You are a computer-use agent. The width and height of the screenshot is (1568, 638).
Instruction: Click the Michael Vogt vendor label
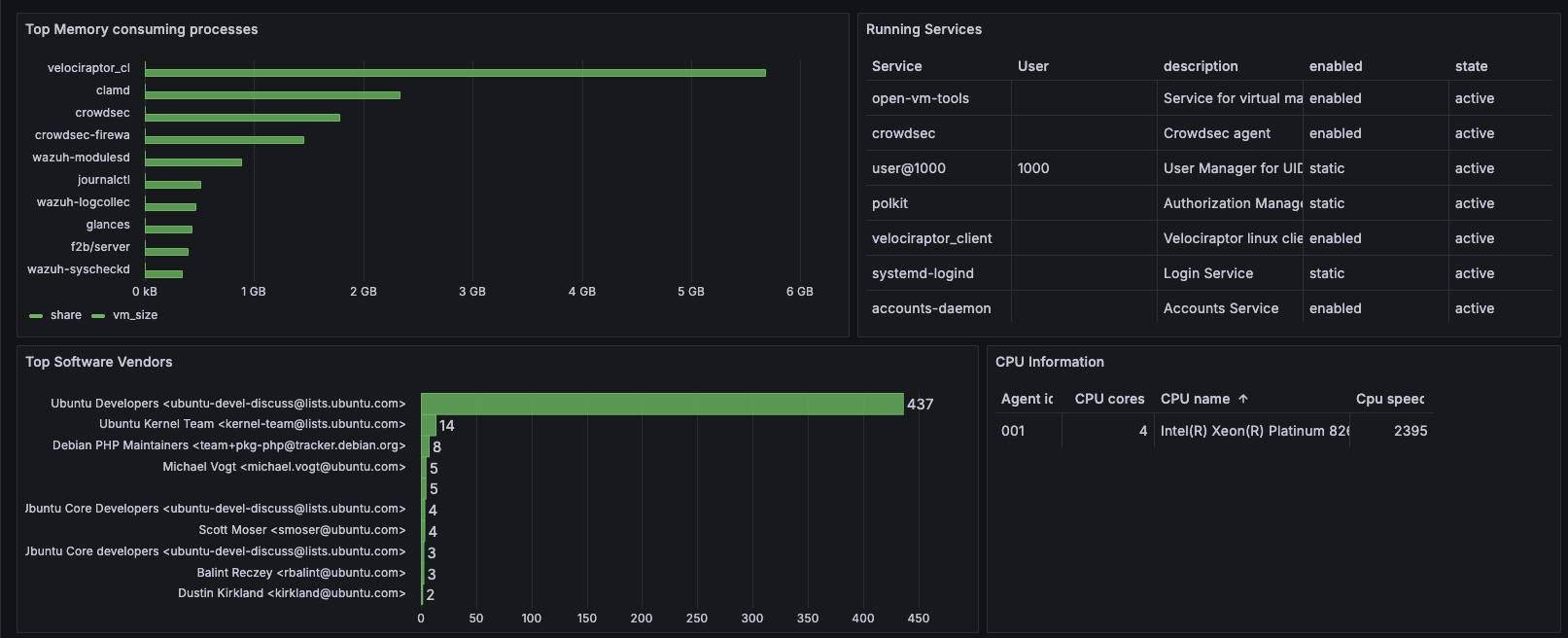[284, 467]
